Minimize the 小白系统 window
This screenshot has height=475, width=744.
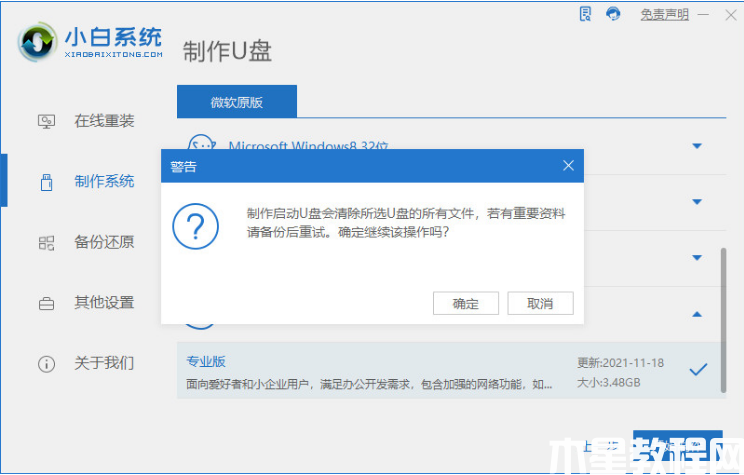tap(703, 15)
